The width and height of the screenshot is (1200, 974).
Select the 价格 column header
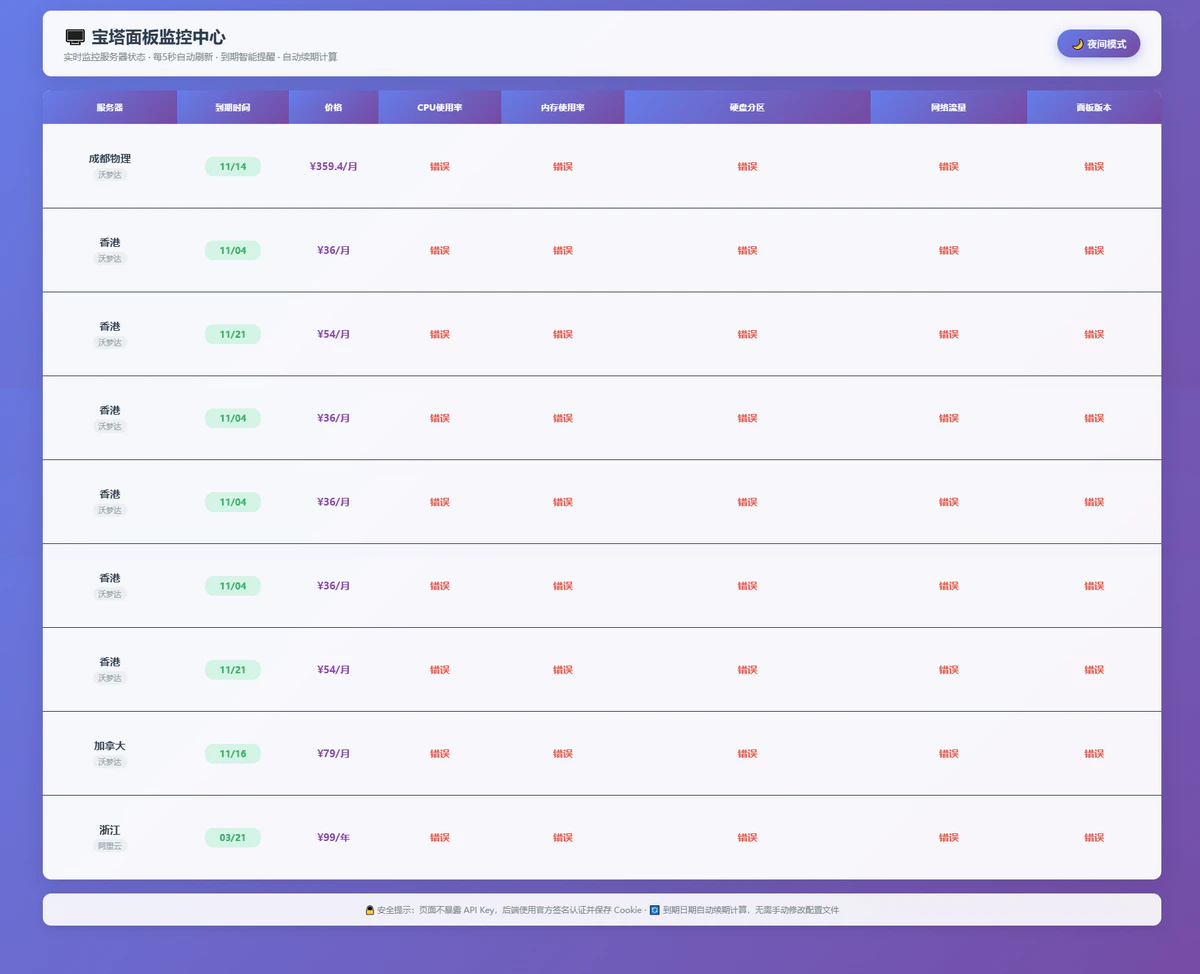click(x=333, y=107)
